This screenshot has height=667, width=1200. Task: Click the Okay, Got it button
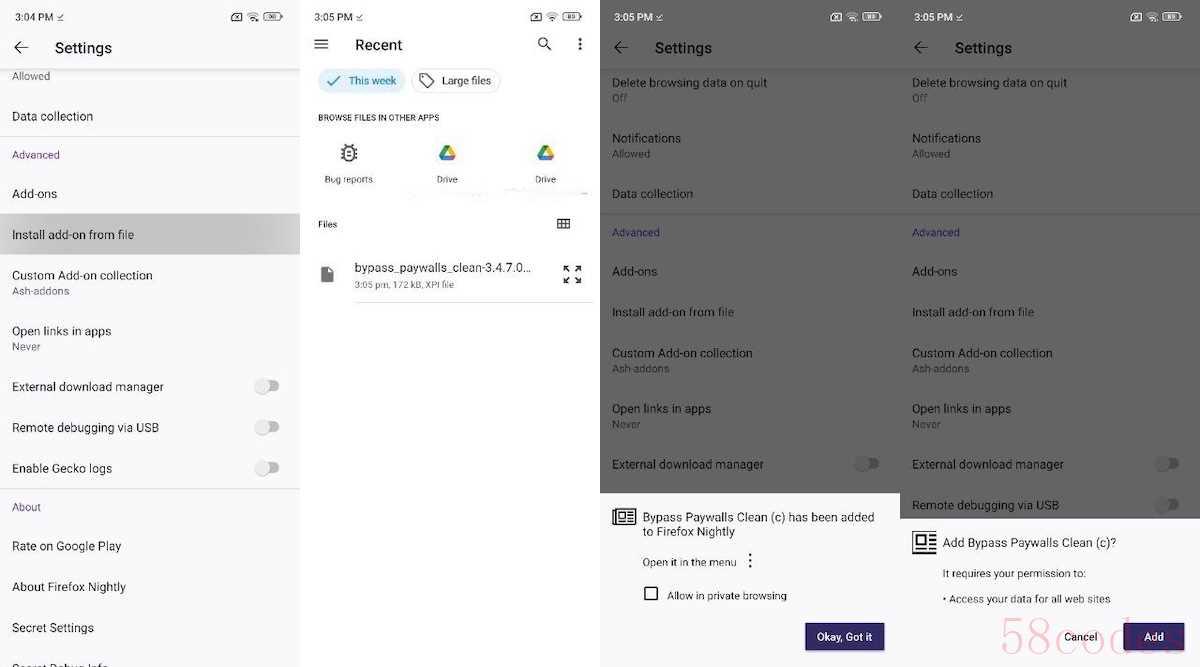pyautogui.click(x=845, y=636)
